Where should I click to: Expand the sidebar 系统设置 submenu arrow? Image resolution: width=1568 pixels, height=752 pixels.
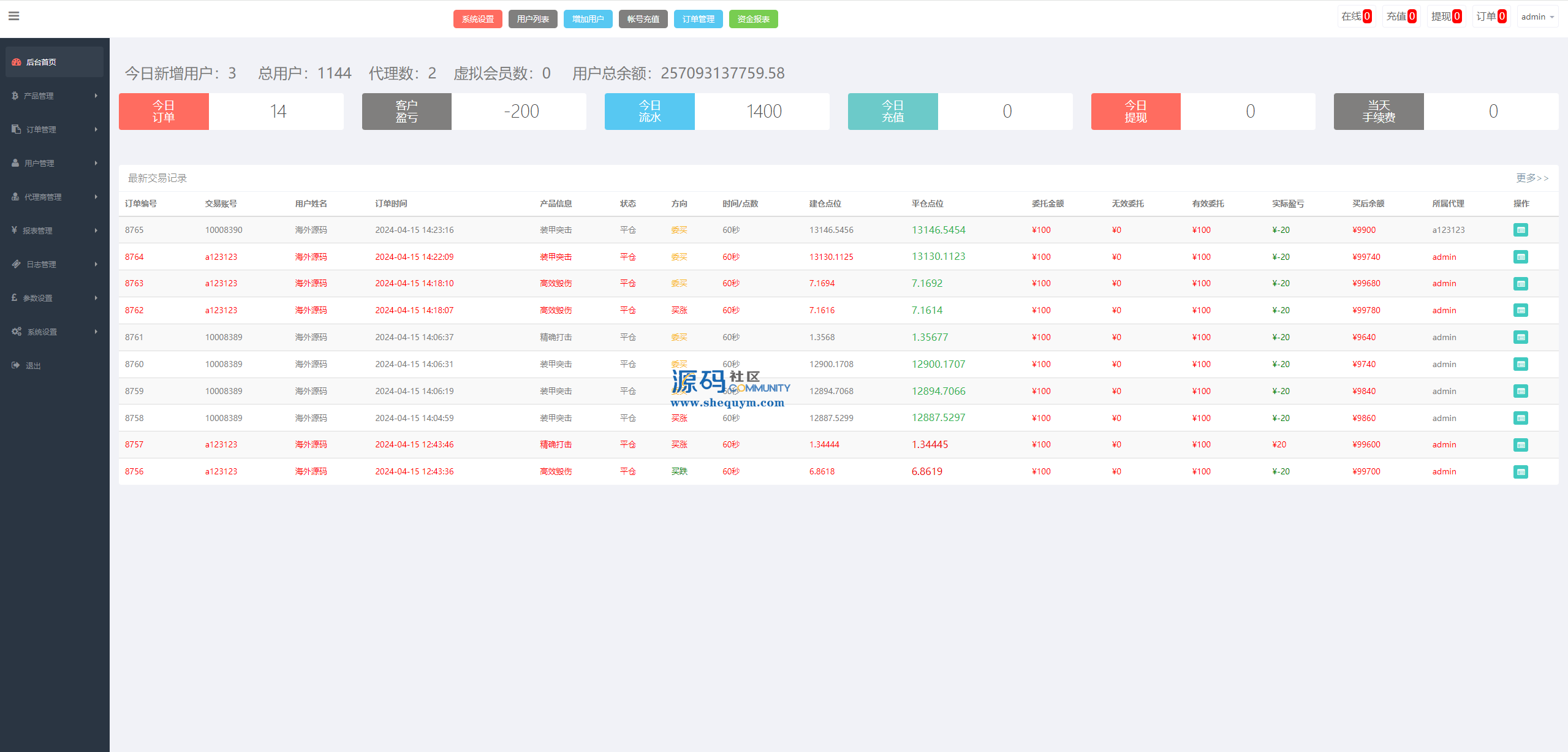96,332
